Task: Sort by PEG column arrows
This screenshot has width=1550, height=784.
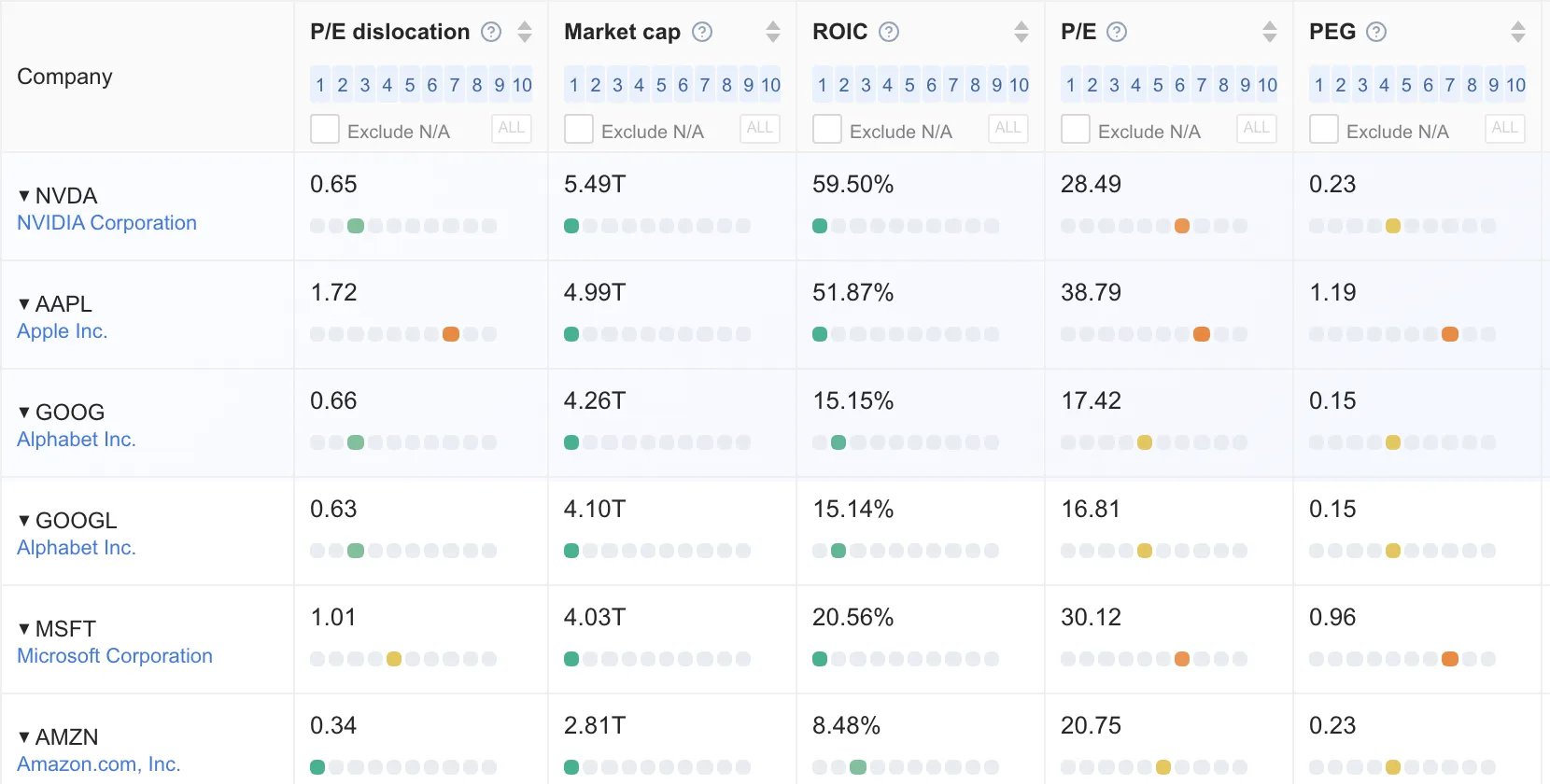Action: (1518, 32)
